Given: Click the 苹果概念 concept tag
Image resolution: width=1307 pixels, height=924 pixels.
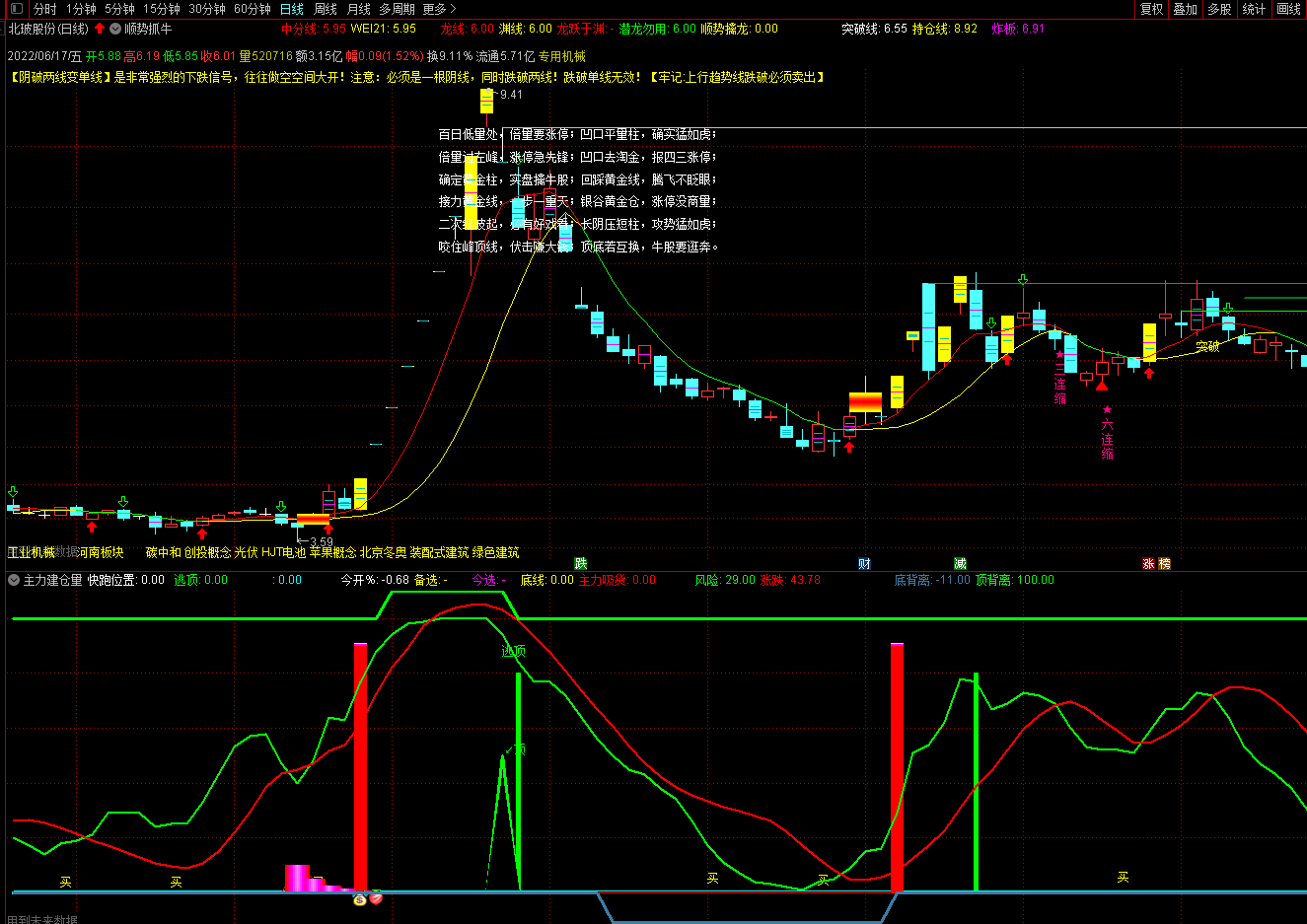Looking at the screenshot, I should point(332,552).
